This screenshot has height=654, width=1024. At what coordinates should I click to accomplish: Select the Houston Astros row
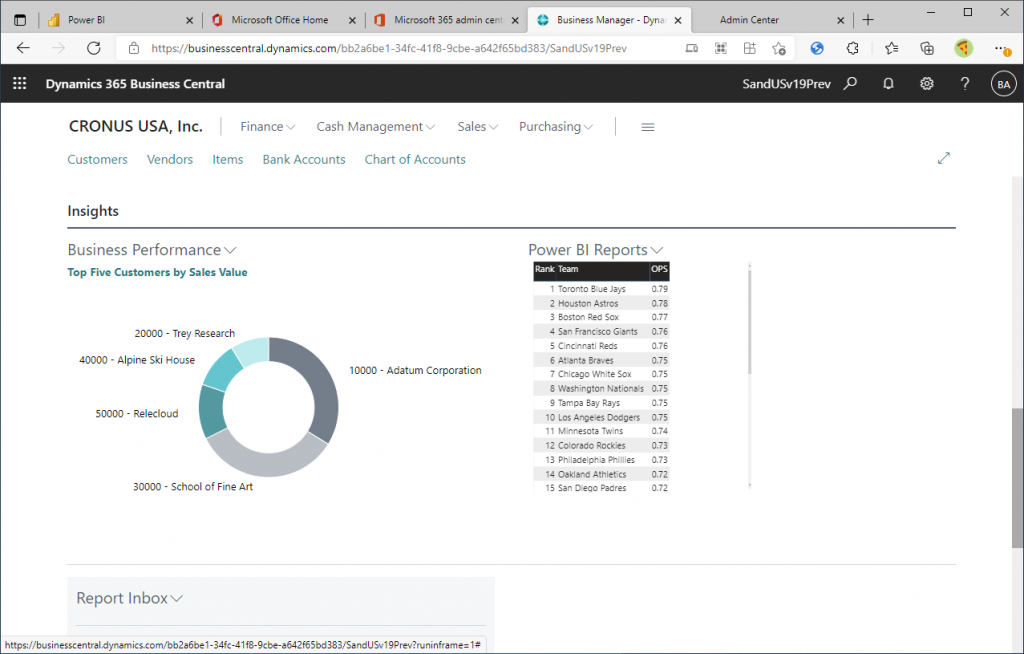tap(601, 303)
